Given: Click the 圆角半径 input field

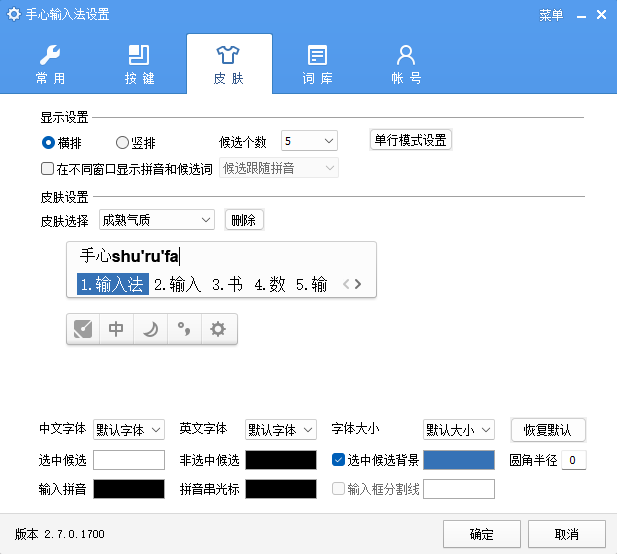Looking at the screenshot, I should coord(574,460).
